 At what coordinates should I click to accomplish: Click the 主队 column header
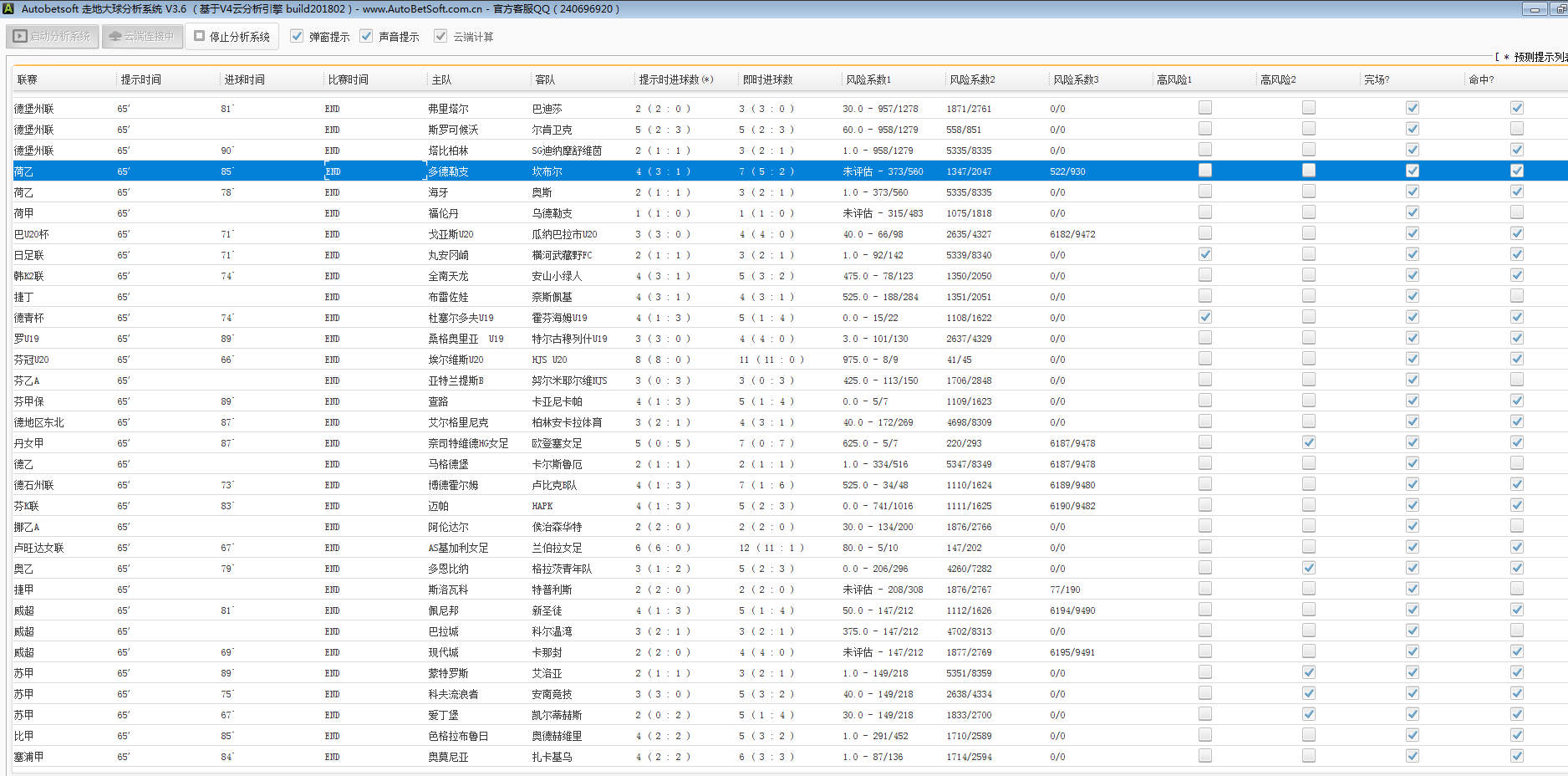tap(441, 79)
